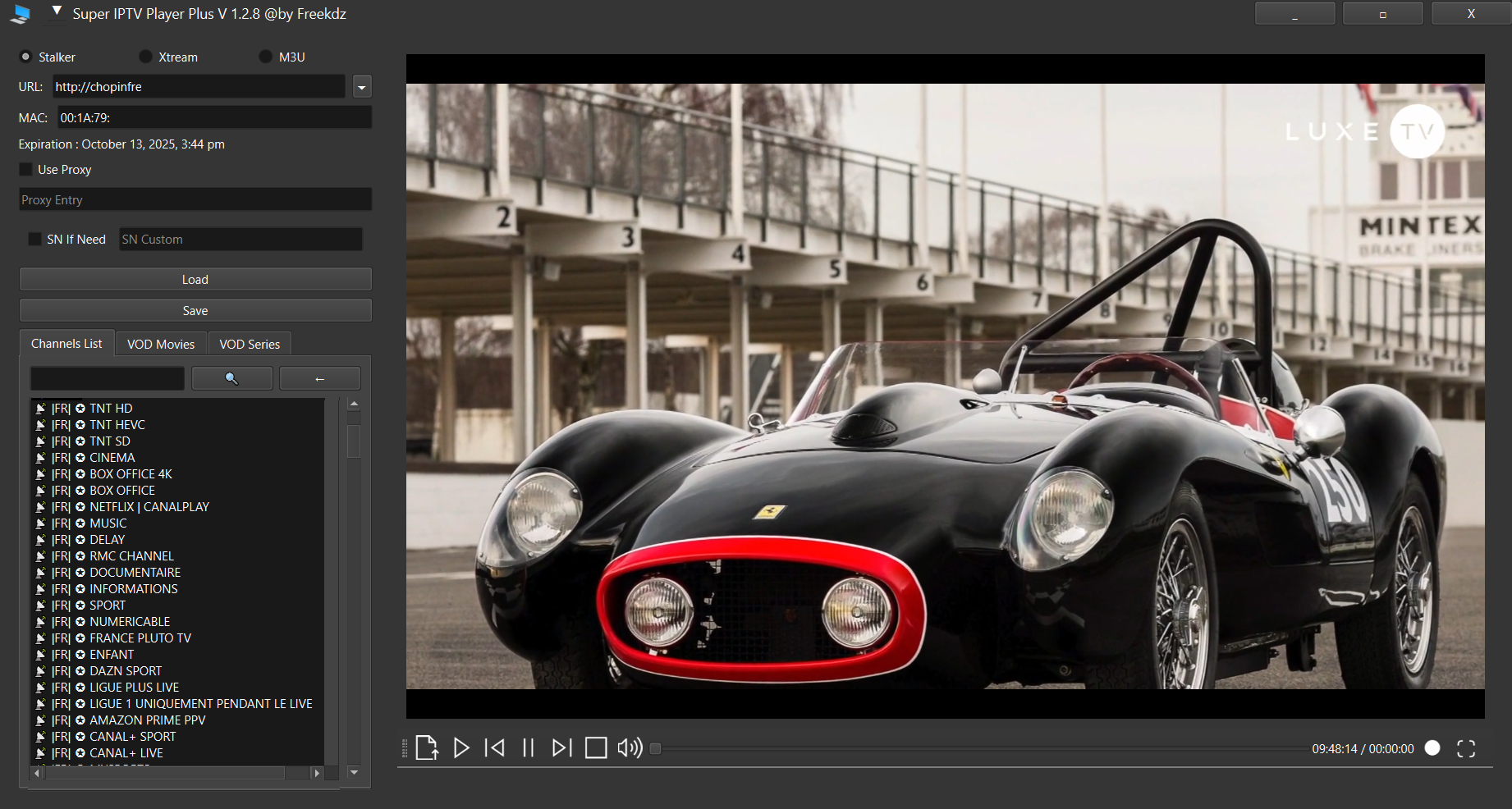The image size is (1512, 809).
Task: Select the DOCUMENTAIRE category
Action: click(135, 572)
